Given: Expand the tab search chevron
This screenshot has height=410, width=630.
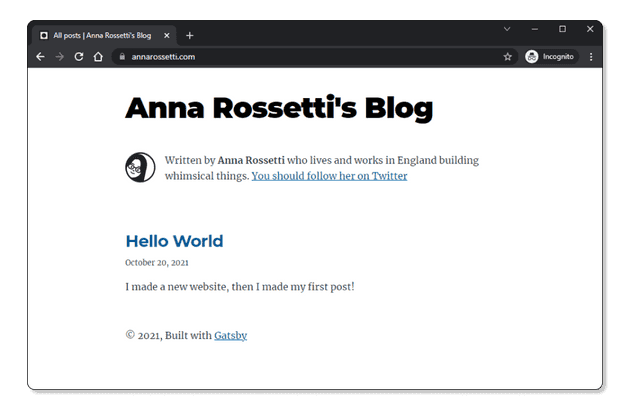Looking at the screenshot, I should tap(507, 29).
